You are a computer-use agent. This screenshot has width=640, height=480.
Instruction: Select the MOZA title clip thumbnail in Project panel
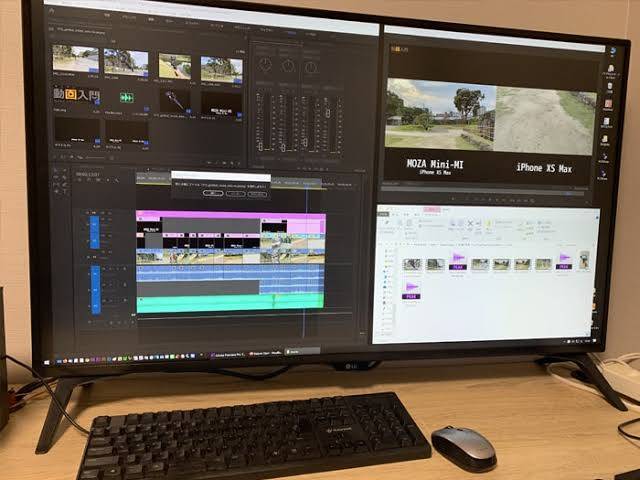[221, 104]
